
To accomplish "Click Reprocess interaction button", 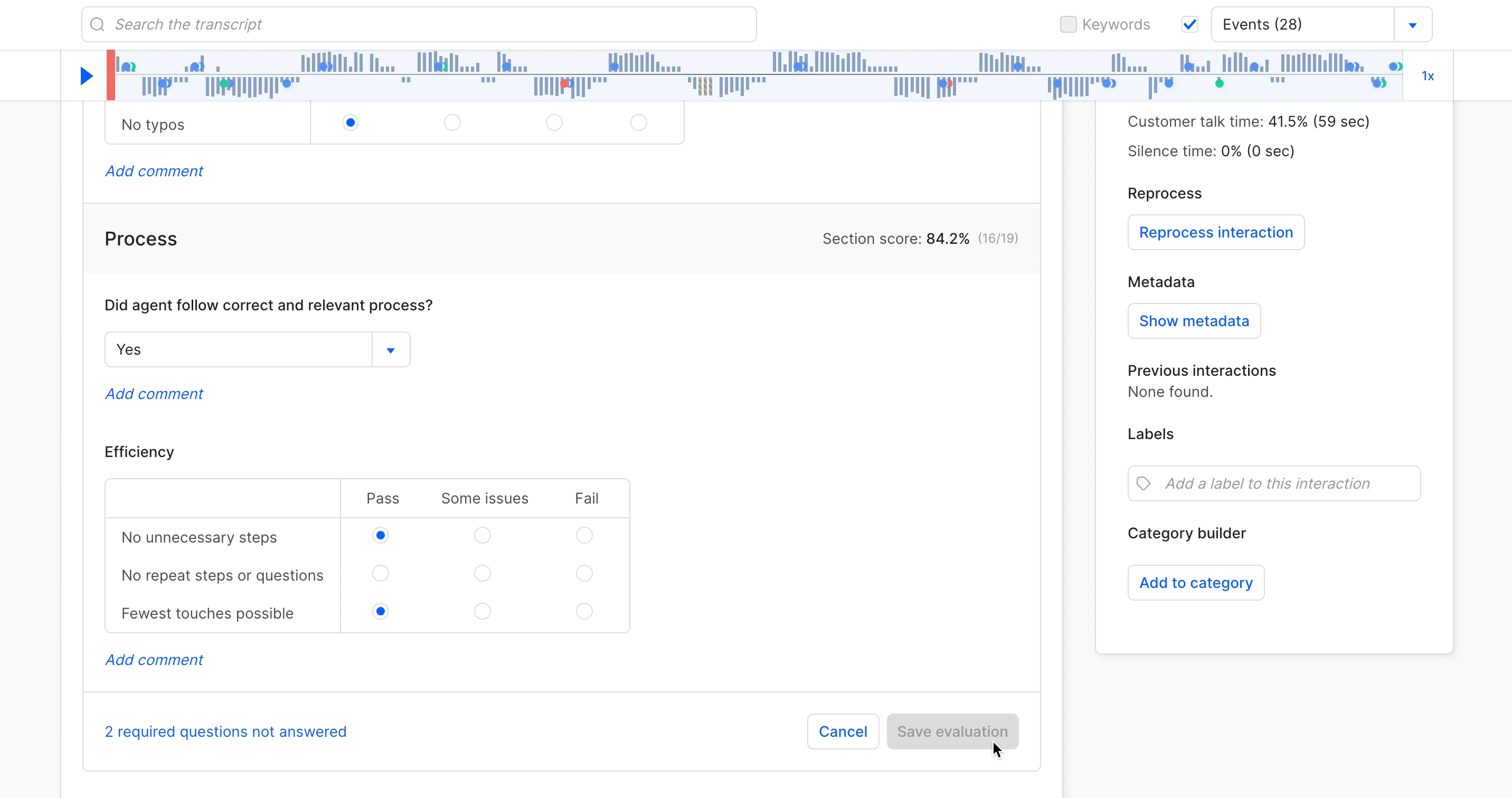I will coord(1216,232).
